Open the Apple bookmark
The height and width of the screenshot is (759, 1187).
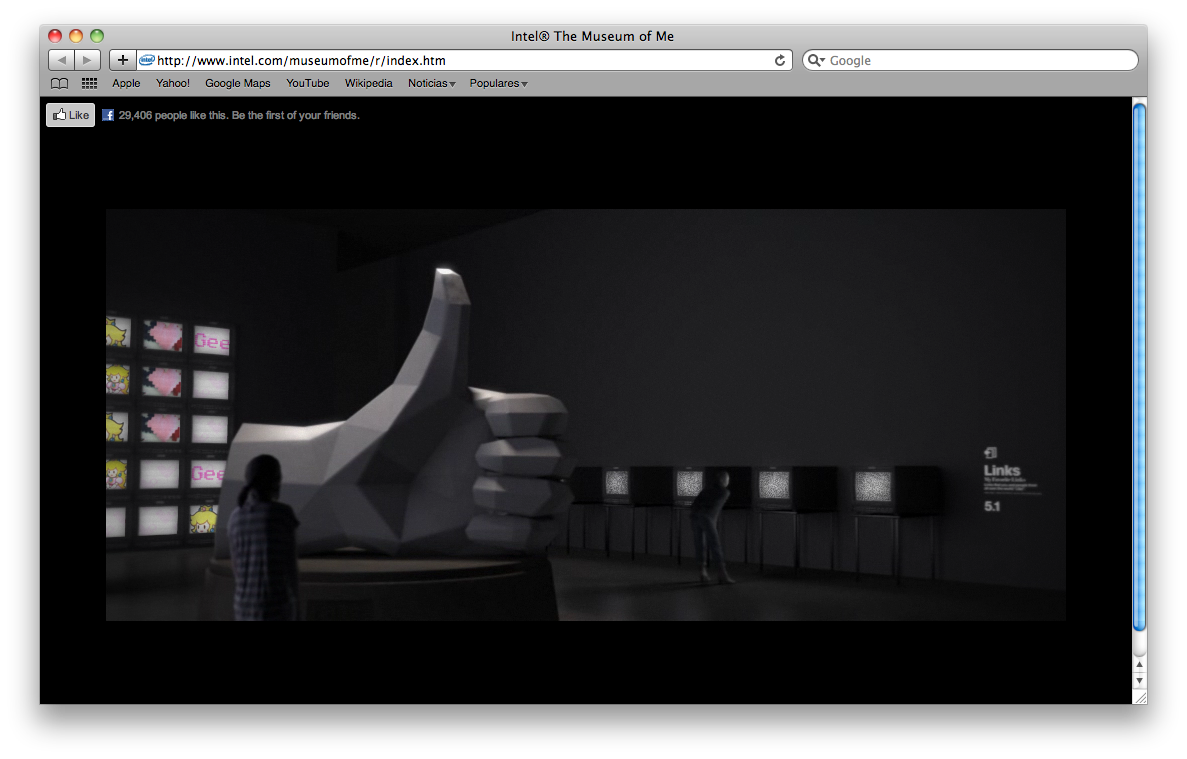pos(126,84)
